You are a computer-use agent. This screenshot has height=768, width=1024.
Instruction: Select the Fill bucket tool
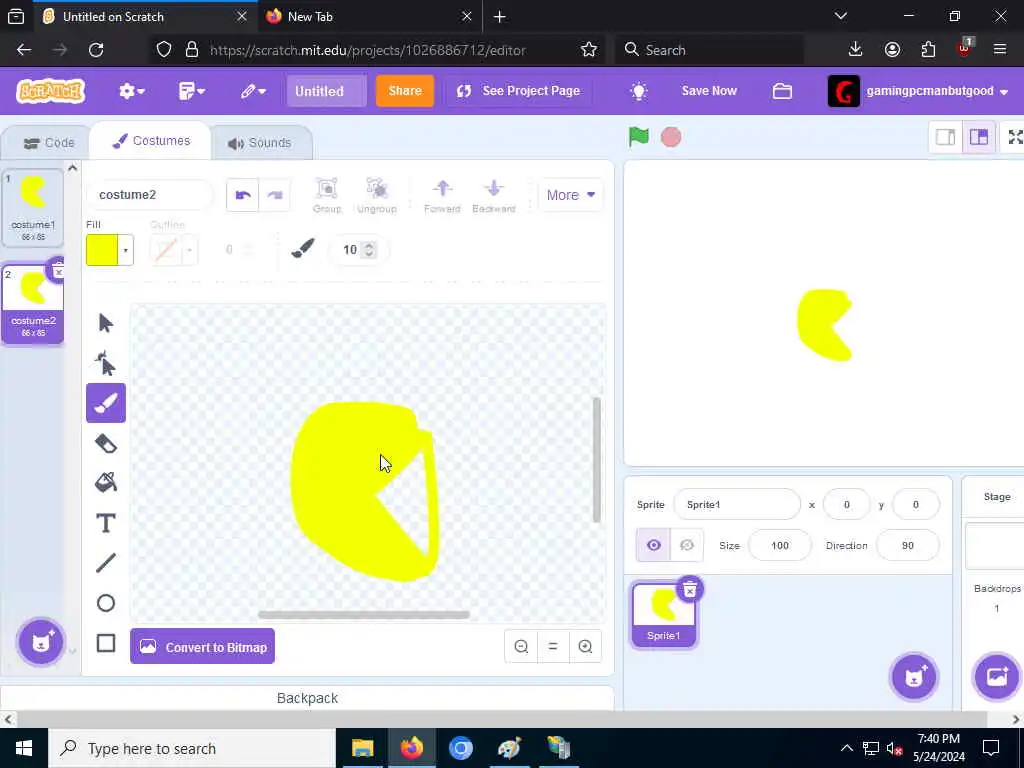[106, 483]
